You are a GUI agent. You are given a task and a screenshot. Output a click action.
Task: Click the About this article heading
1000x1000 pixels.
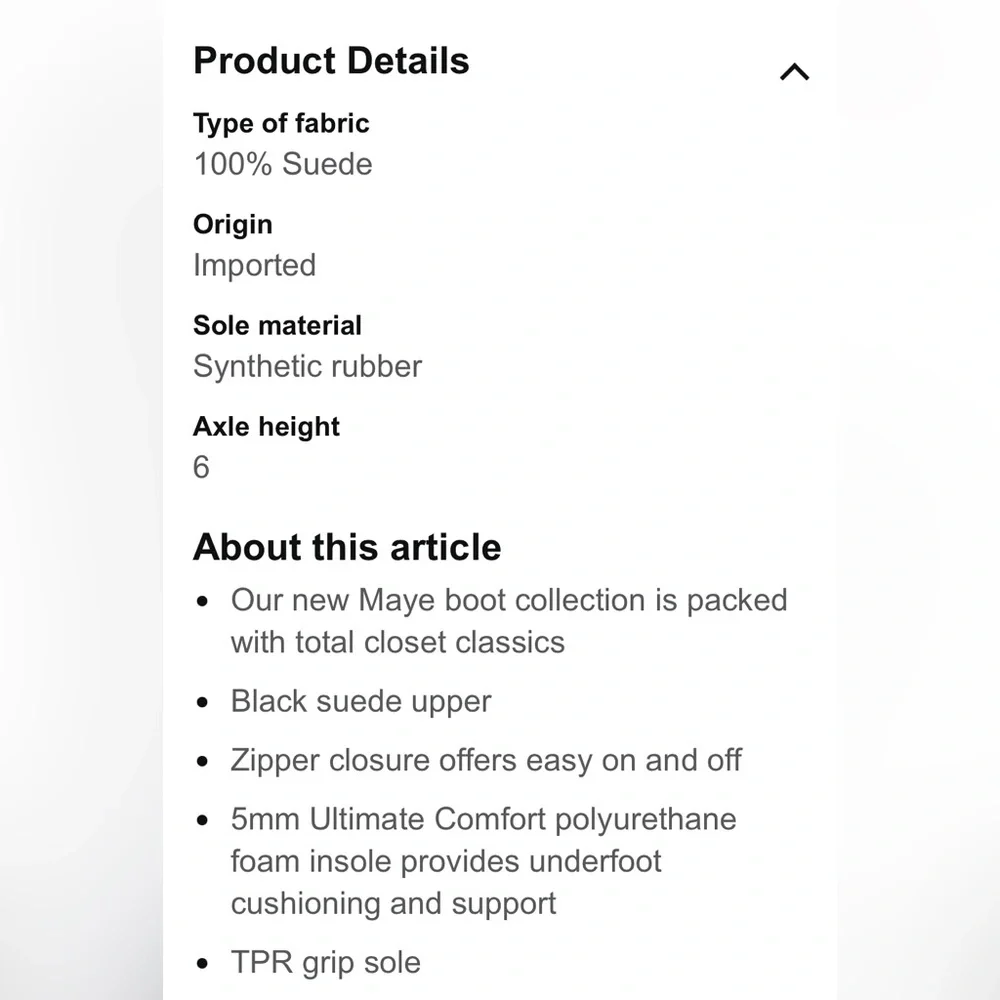tap(347, 547)
